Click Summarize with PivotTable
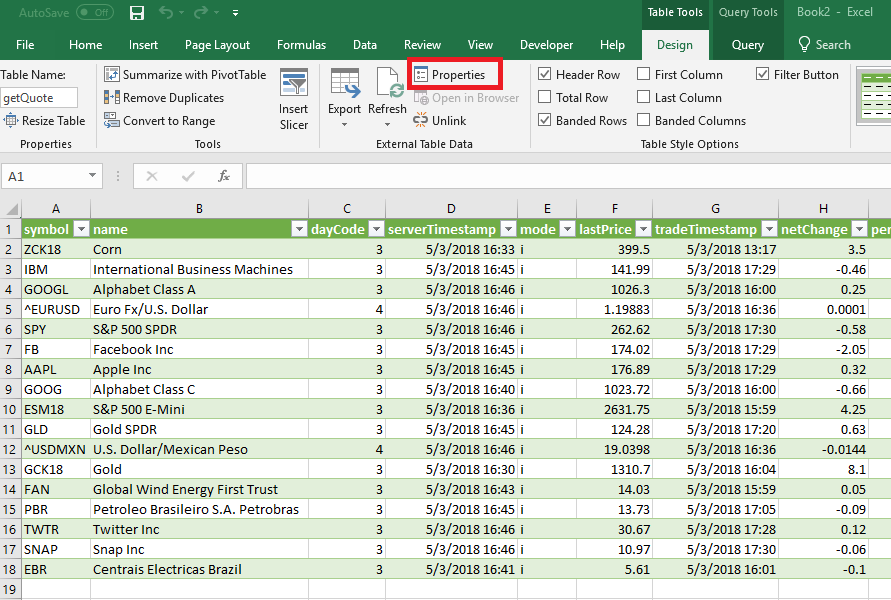 click(185, 74)
